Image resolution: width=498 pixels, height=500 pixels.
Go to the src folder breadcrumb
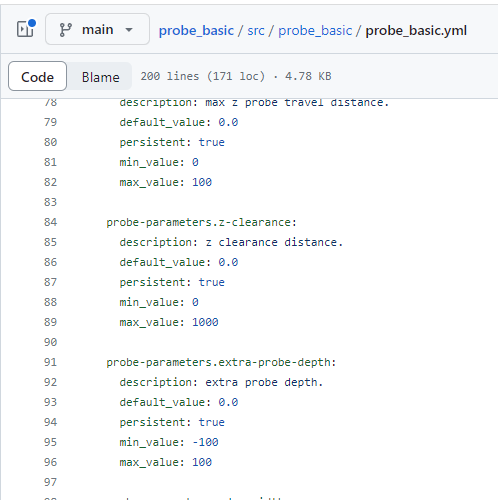(x=256, y=30)
